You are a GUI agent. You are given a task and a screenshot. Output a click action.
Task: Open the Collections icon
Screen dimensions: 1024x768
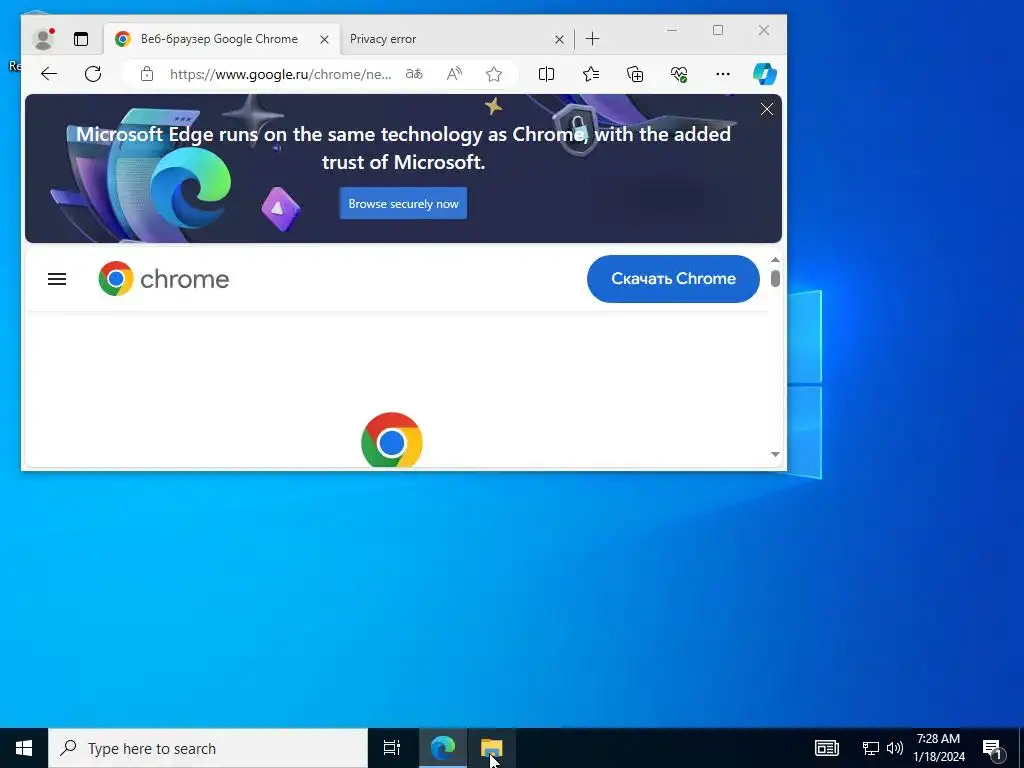(x=635, y=74)
